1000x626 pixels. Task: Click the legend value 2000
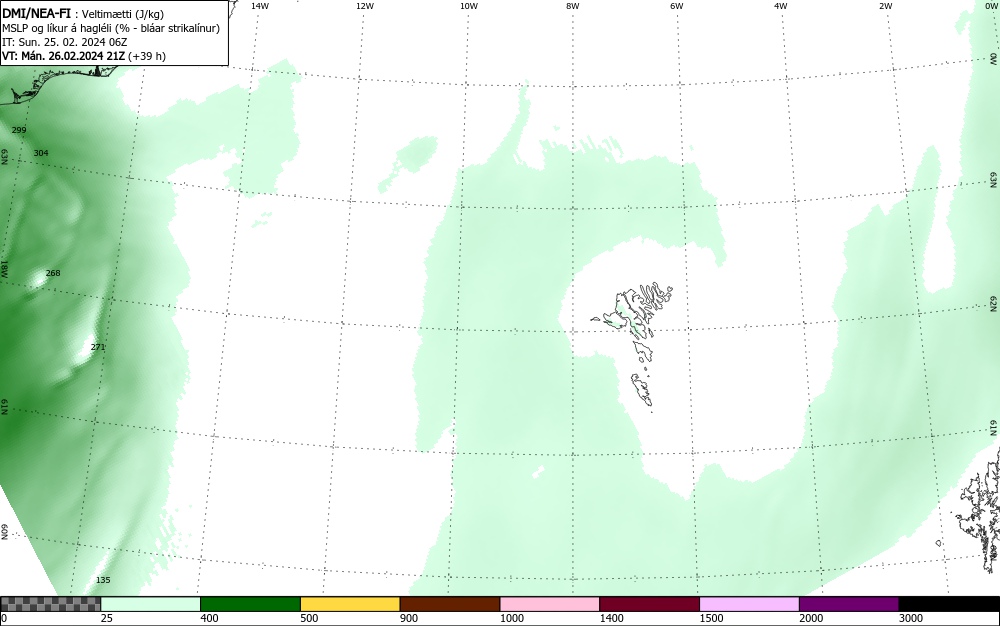[x=811, y=618]
